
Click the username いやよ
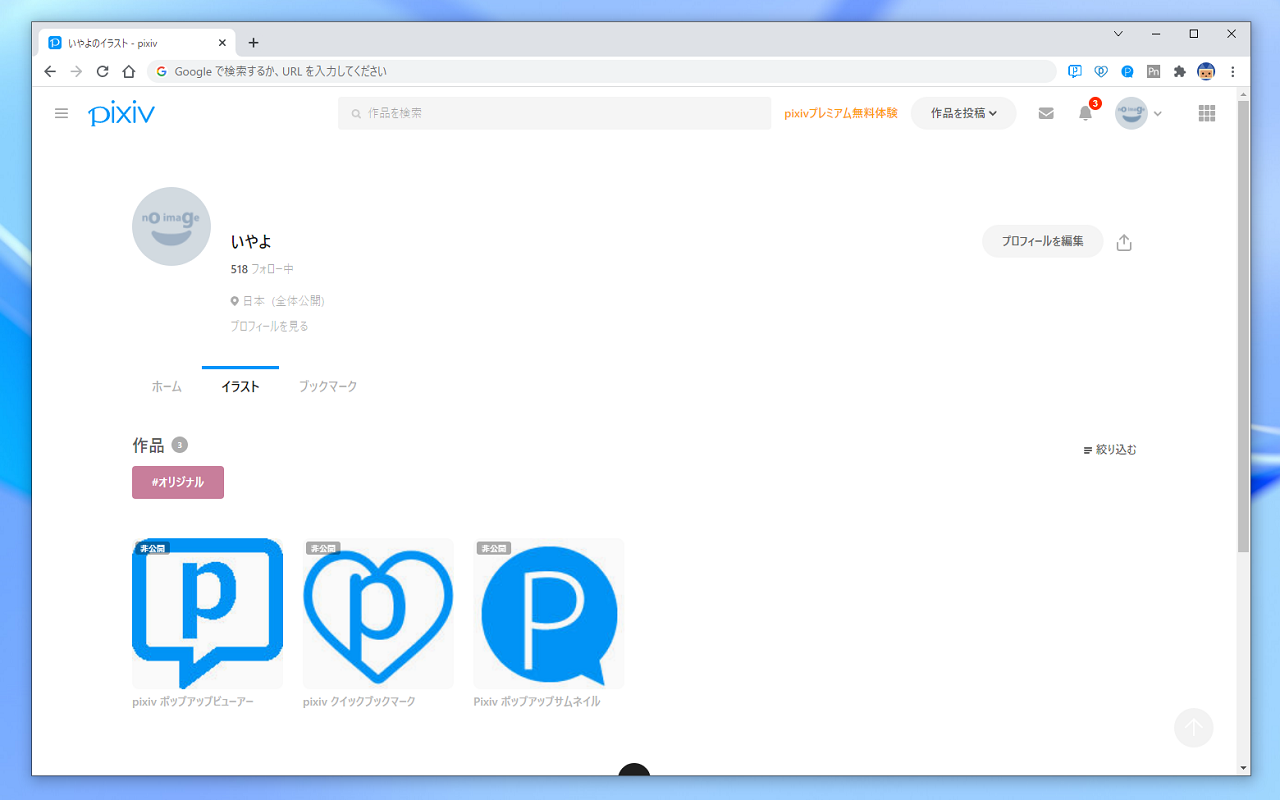point(251,242)
